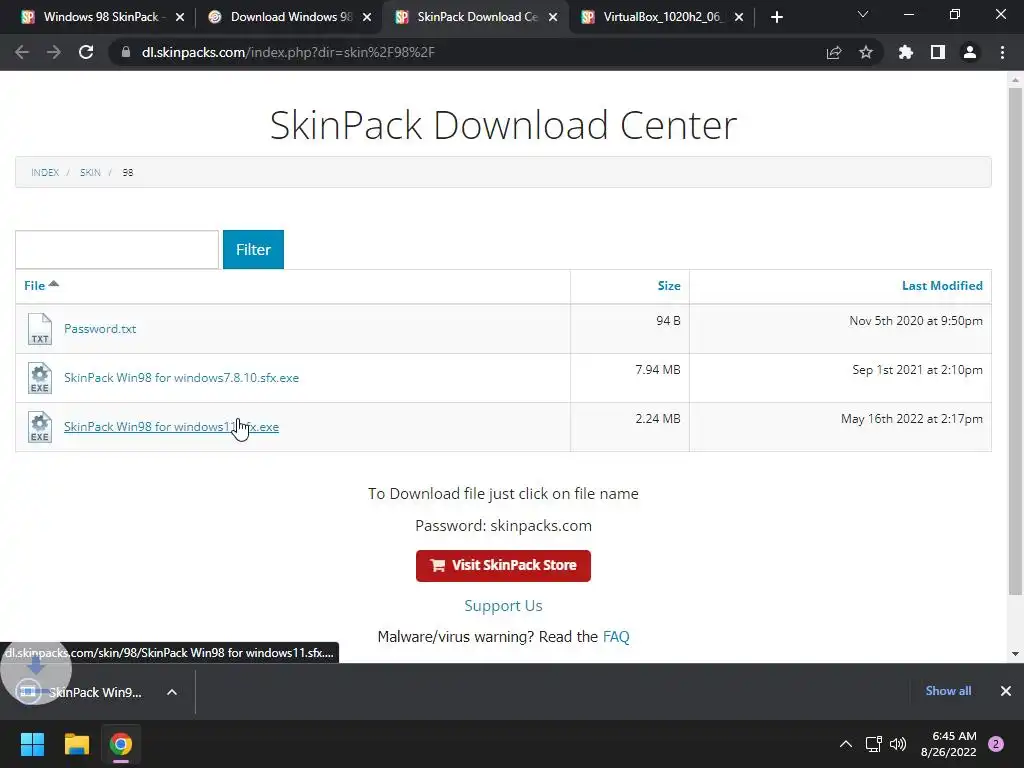Click the page vertical scrollbar
This screenshot has height=768, width=1024.
click(1015, 340)
